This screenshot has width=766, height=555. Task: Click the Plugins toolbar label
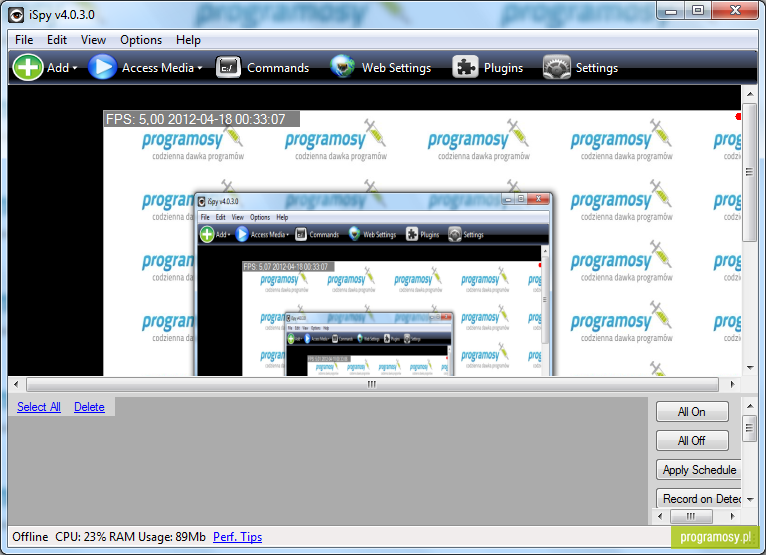pos(503,68)
